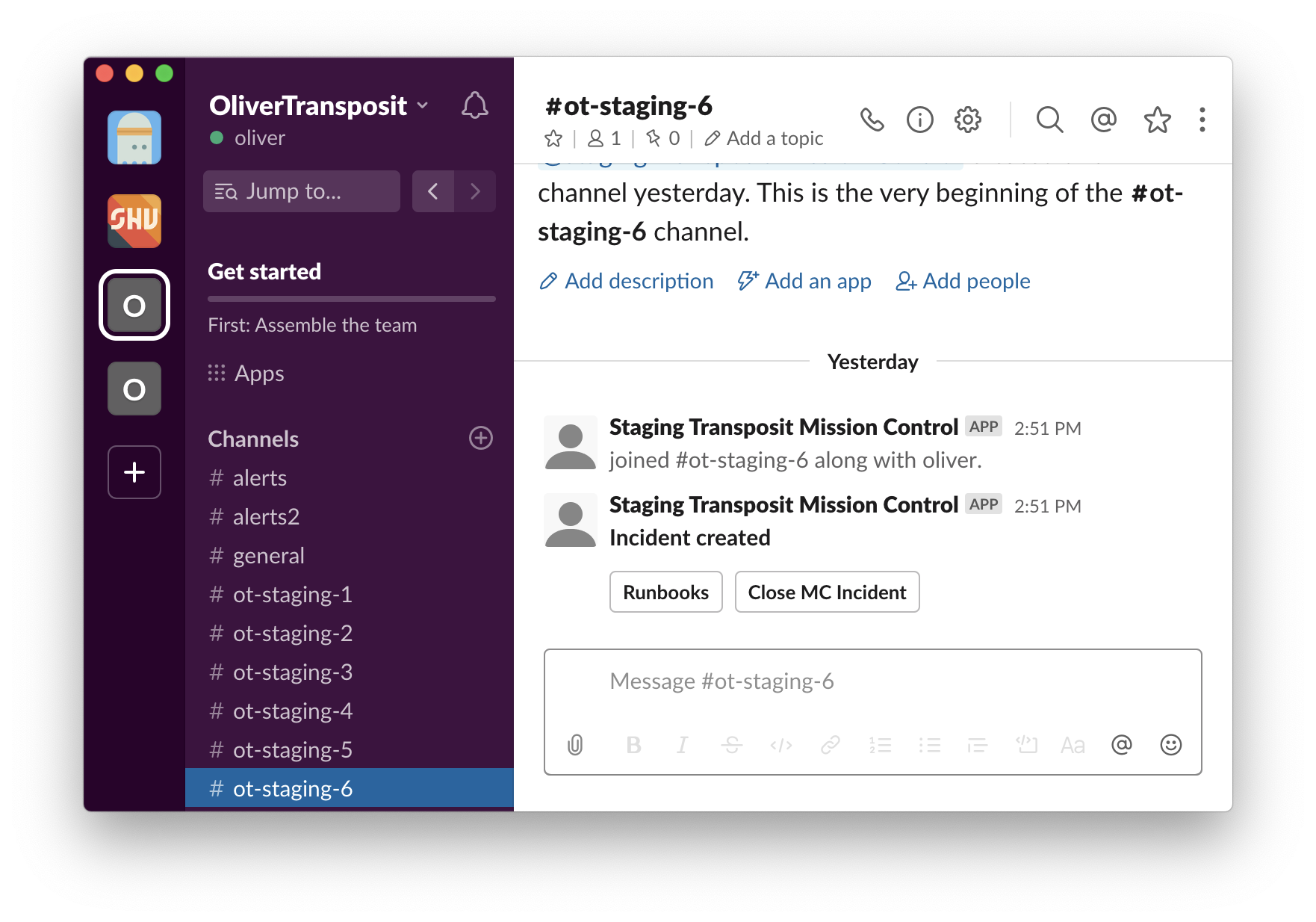Toggle italic formatting
Viewport: 1316px width, 922px height.
point(682,745)
